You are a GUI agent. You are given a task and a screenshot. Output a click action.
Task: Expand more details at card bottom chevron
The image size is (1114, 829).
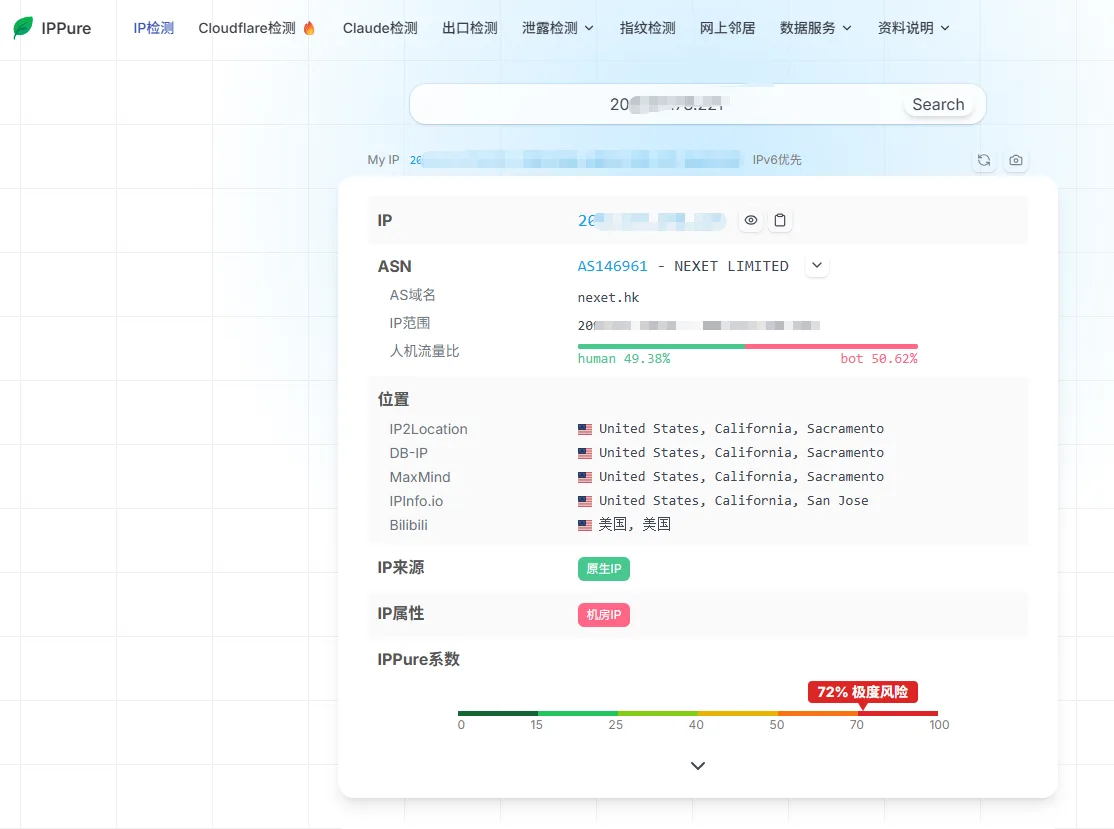[x=698, y=766]
